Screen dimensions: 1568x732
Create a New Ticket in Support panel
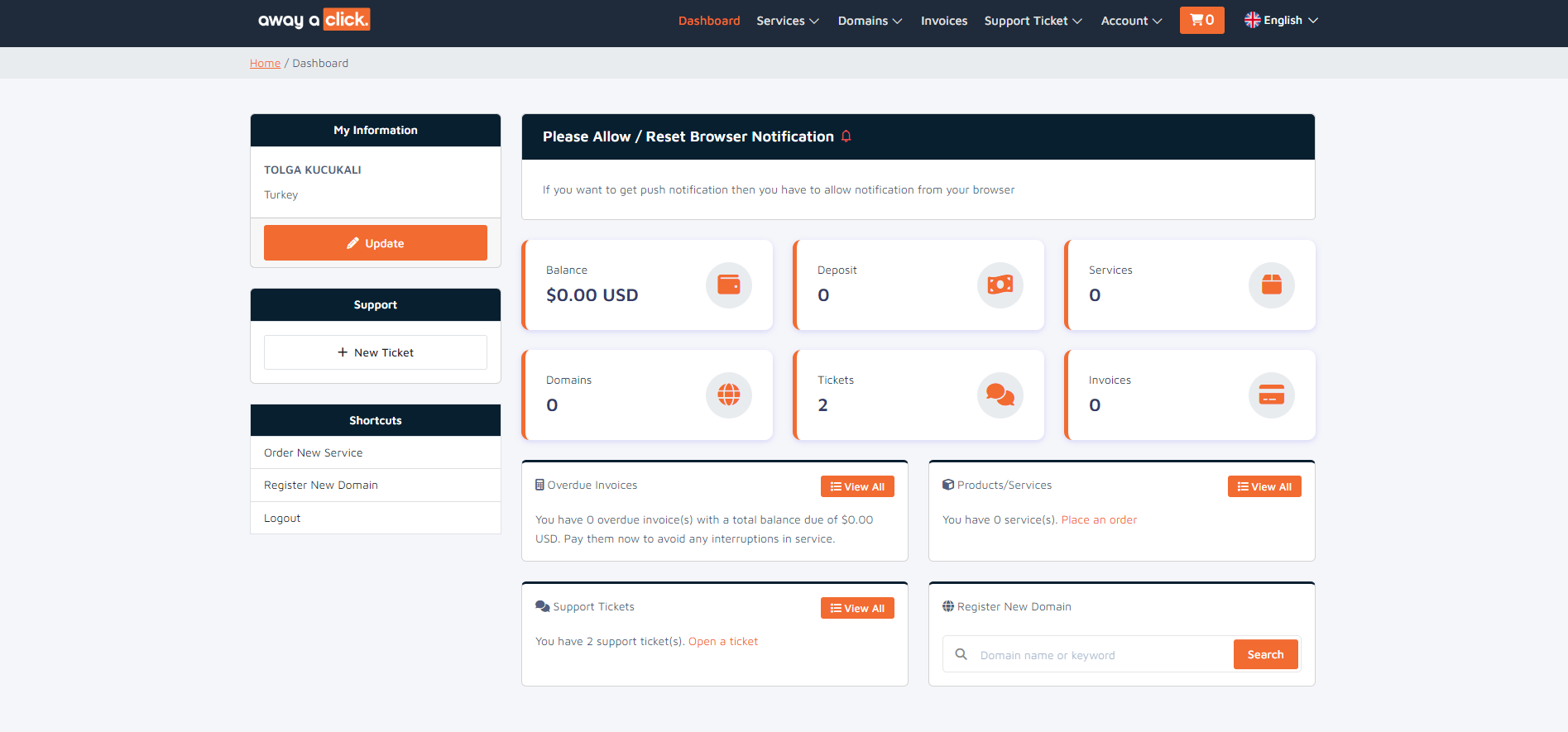tap(376, 352)
